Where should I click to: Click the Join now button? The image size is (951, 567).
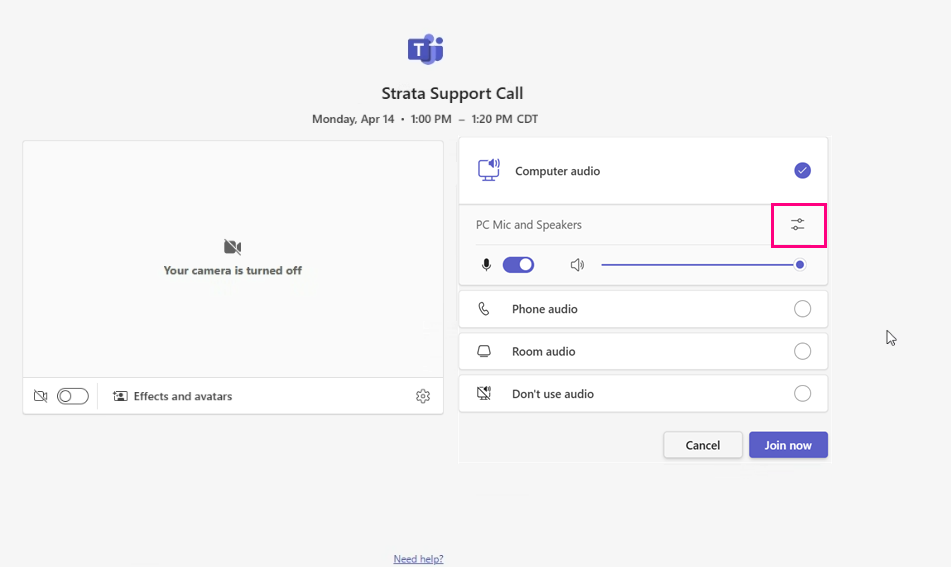click(788, 445)
